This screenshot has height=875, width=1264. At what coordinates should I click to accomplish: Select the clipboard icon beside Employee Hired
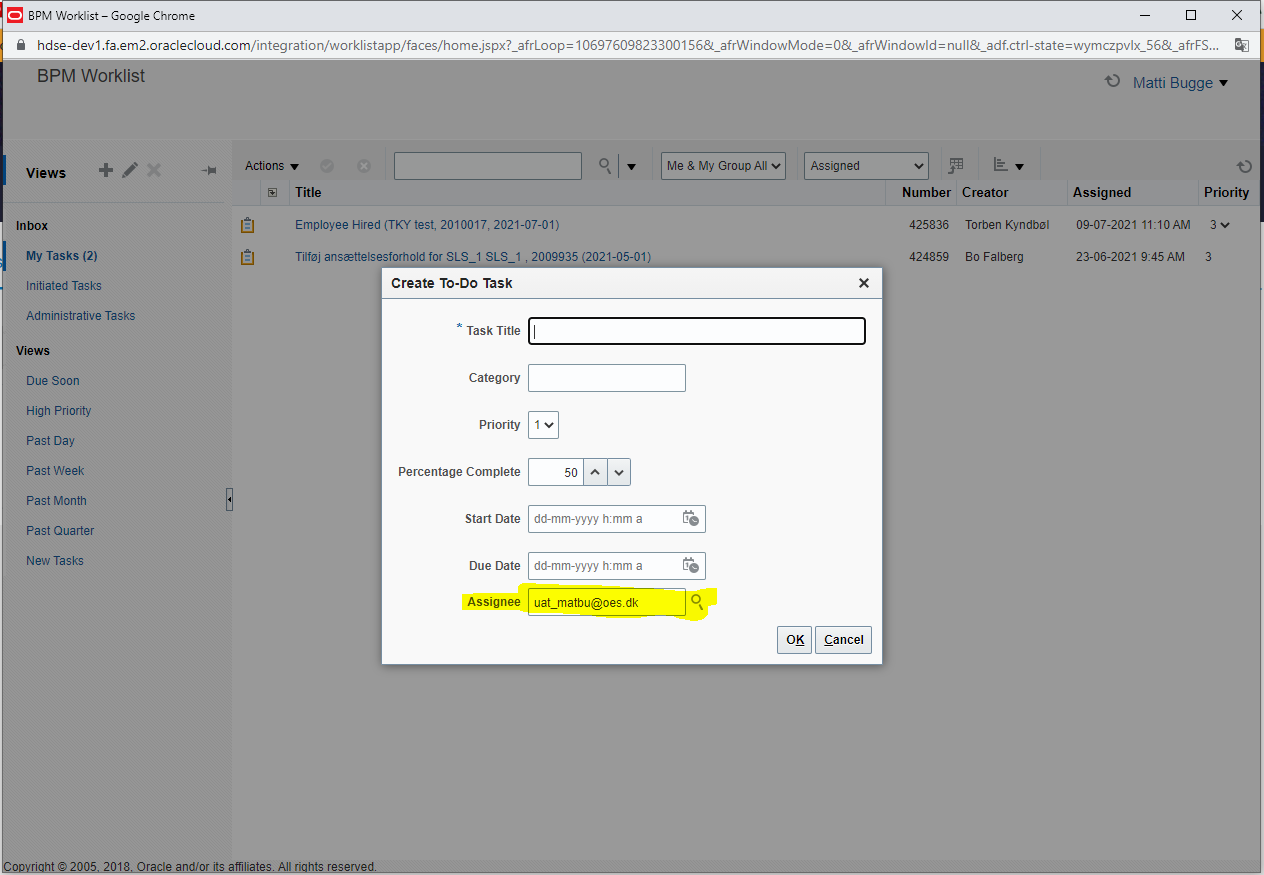(x=247, y=224)
